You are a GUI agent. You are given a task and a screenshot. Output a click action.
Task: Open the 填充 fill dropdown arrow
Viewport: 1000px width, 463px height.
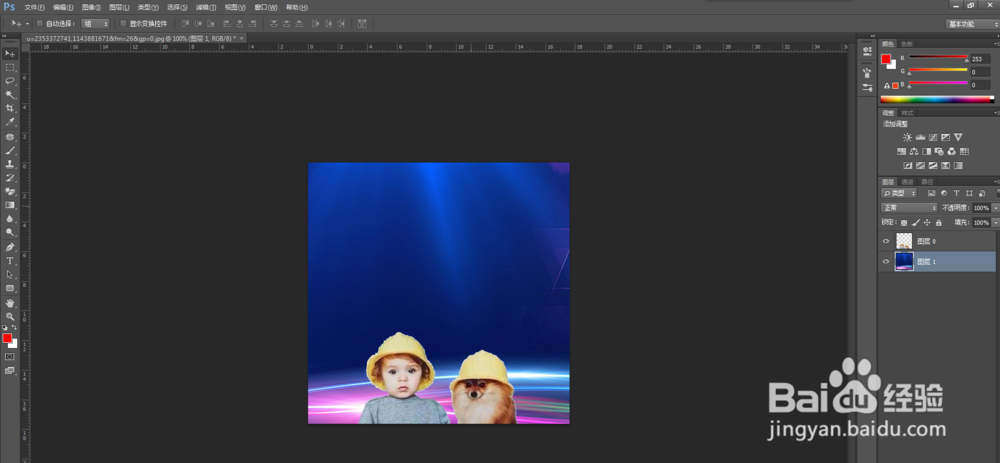[x=995, y=223]
